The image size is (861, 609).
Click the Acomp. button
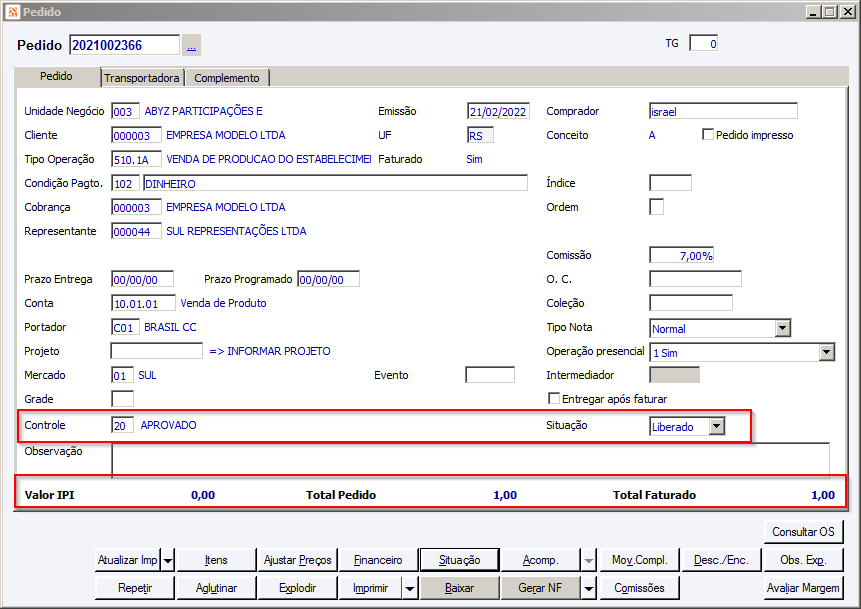tap(540, 560)
